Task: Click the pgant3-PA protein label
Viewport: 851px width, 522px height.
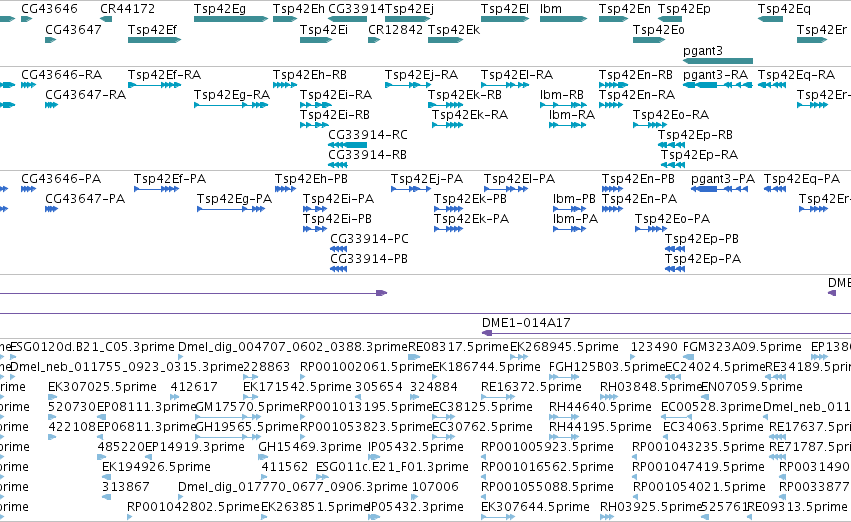Action: 723,179
